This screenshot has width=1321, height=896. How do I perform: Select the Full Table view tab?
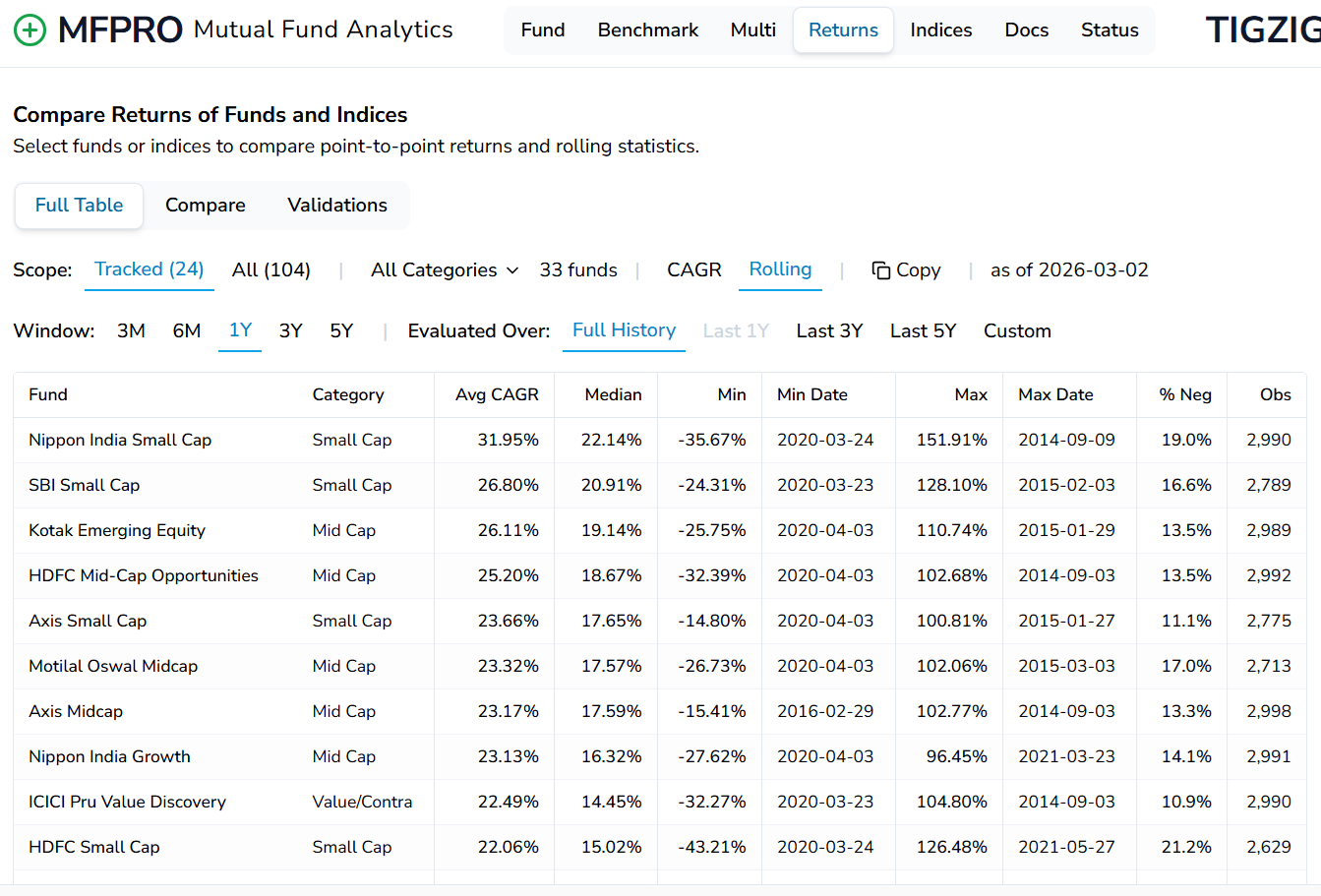tap(80, 206)
